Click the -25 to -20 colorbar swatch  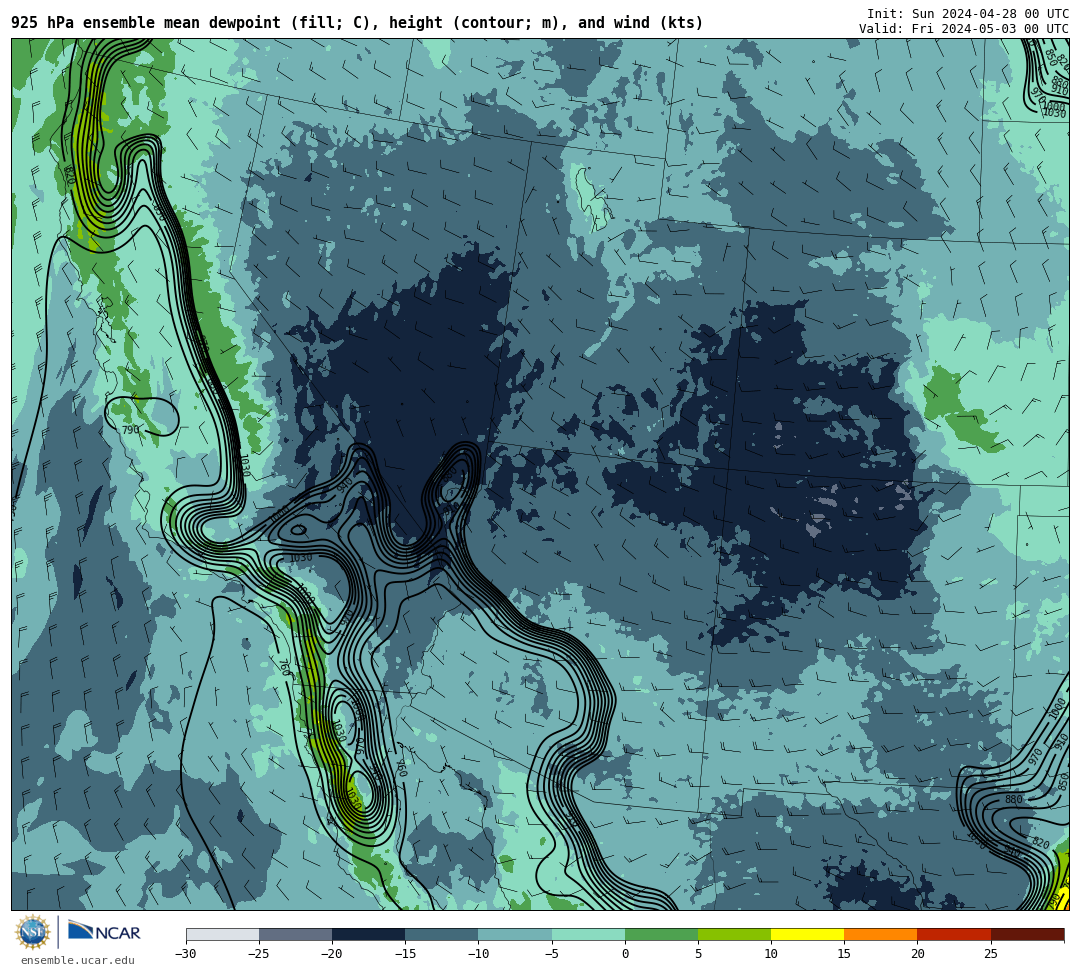point(295,934)
